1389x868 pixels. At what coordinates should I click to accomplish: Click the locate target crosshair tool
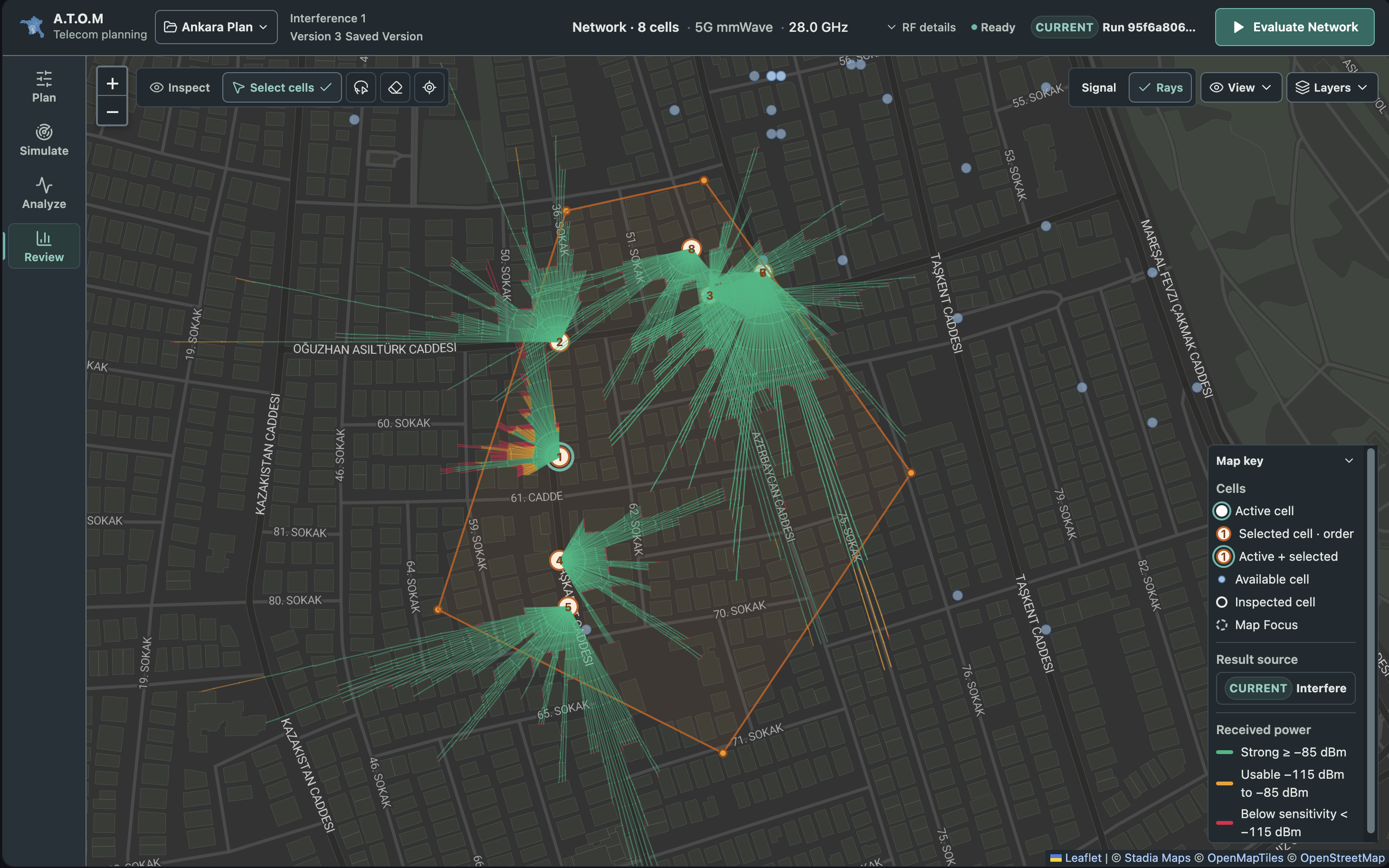pos(429,87)
